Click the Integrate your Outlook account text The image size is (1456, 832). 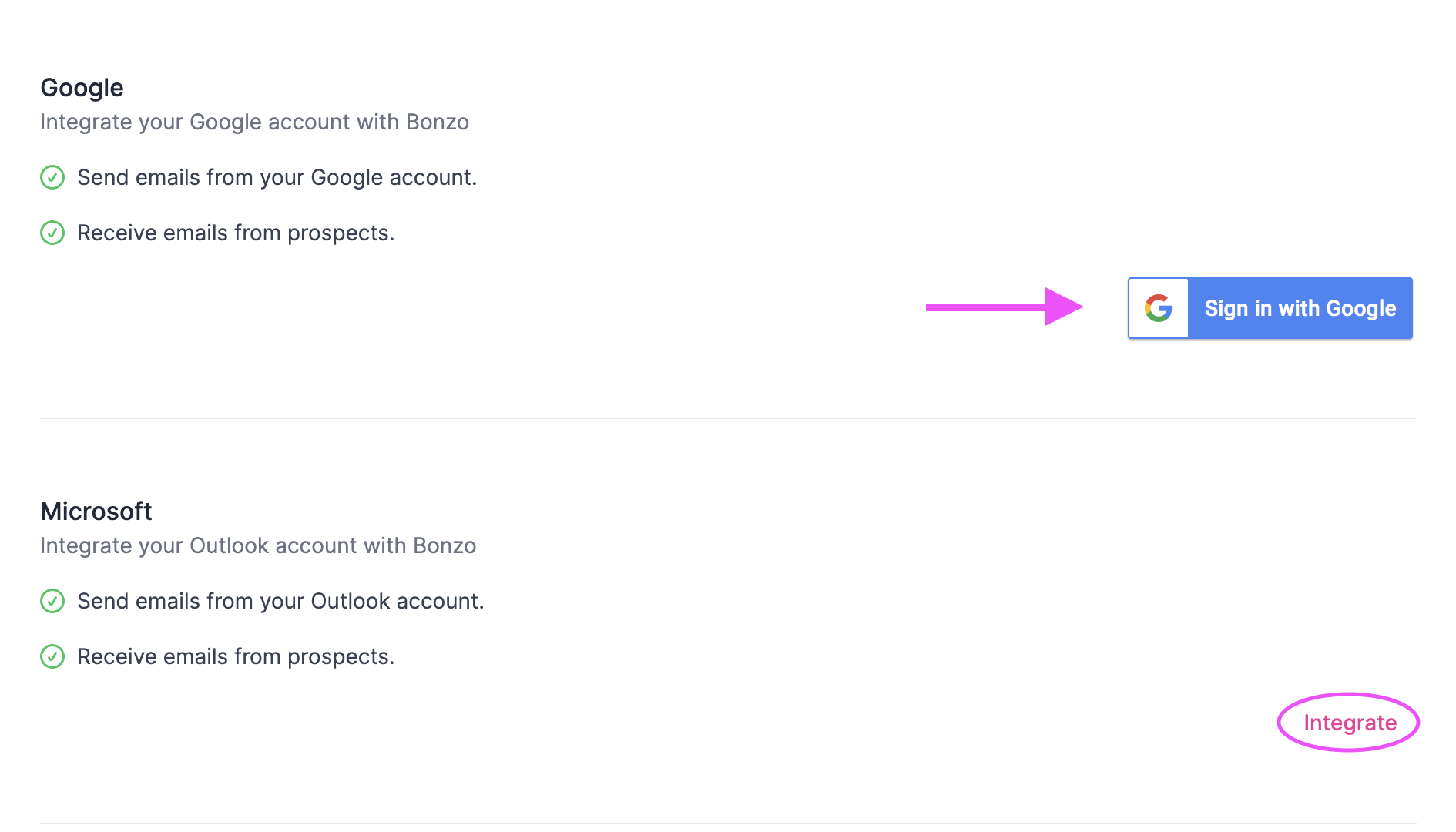[258, 545]
